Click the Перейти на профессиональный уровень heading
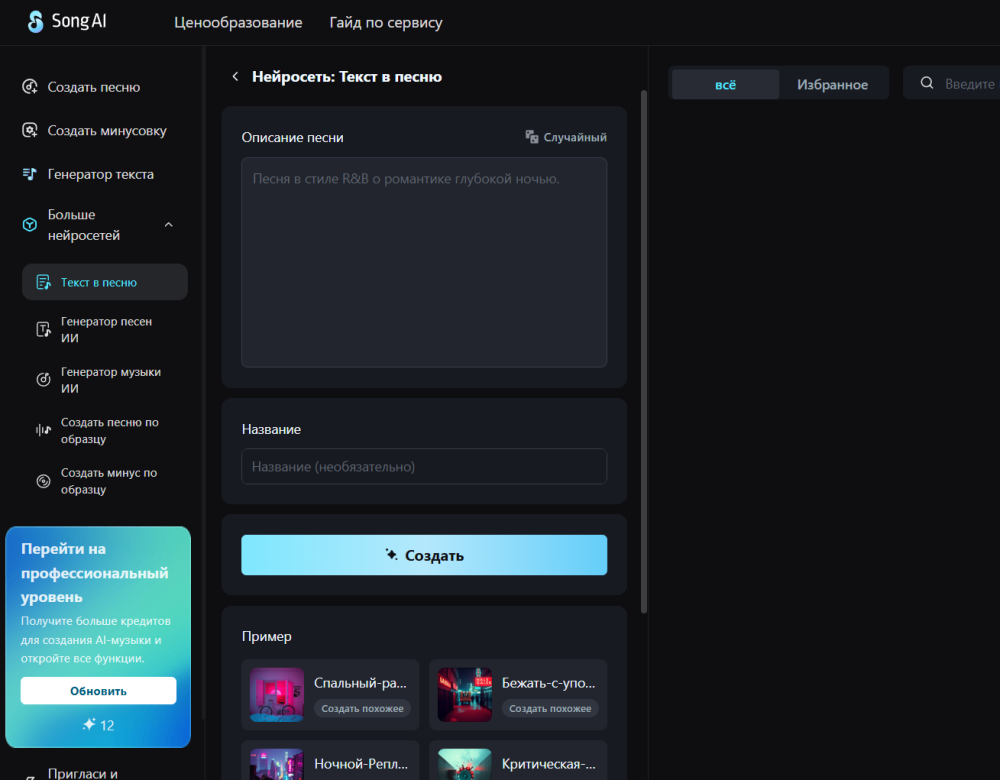Image resolution: width=1000 pixels, height=780 pixels. pos(94,573)
